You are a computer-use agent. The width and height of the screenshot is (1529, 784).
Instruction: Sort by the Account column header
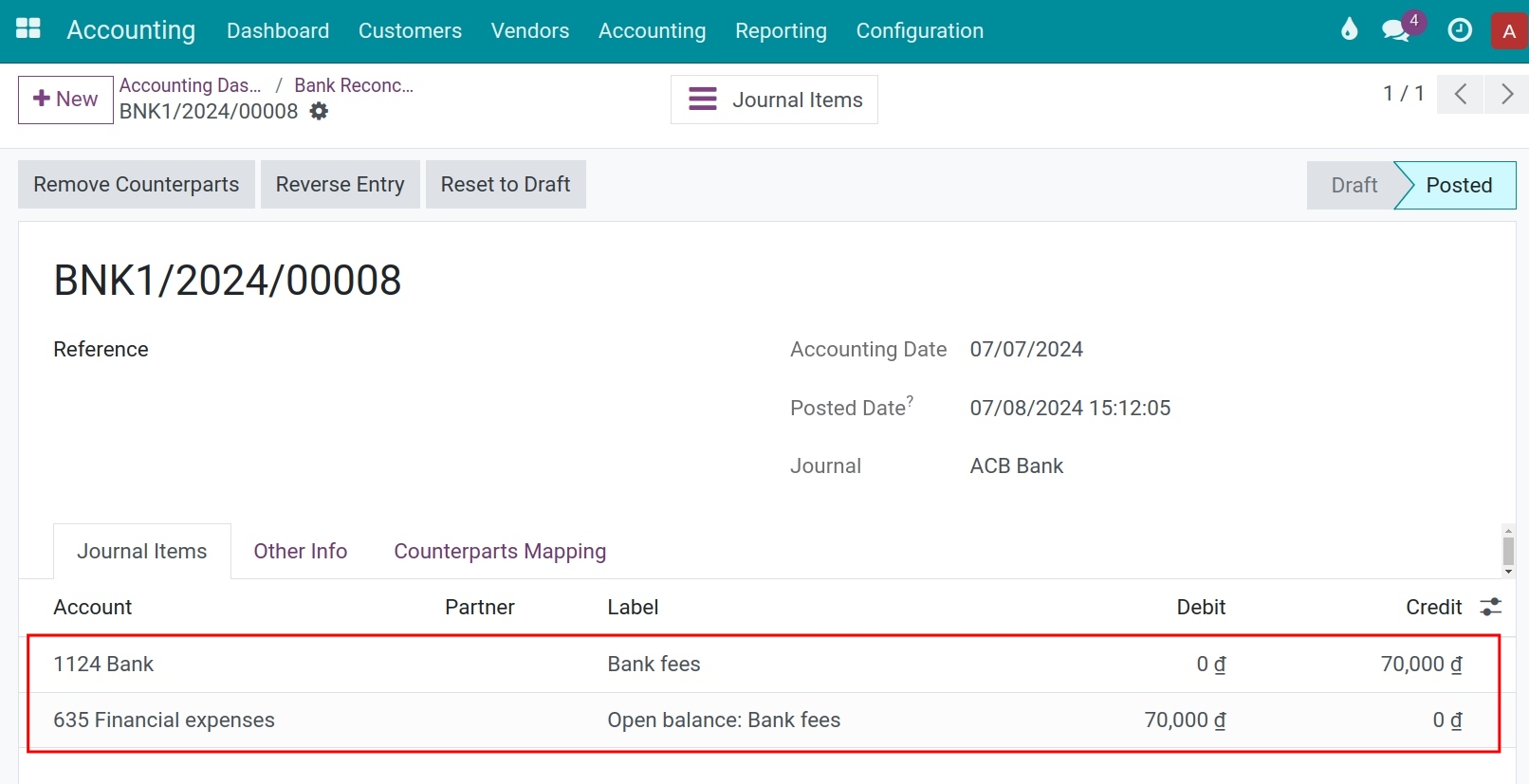pos(93,607)
